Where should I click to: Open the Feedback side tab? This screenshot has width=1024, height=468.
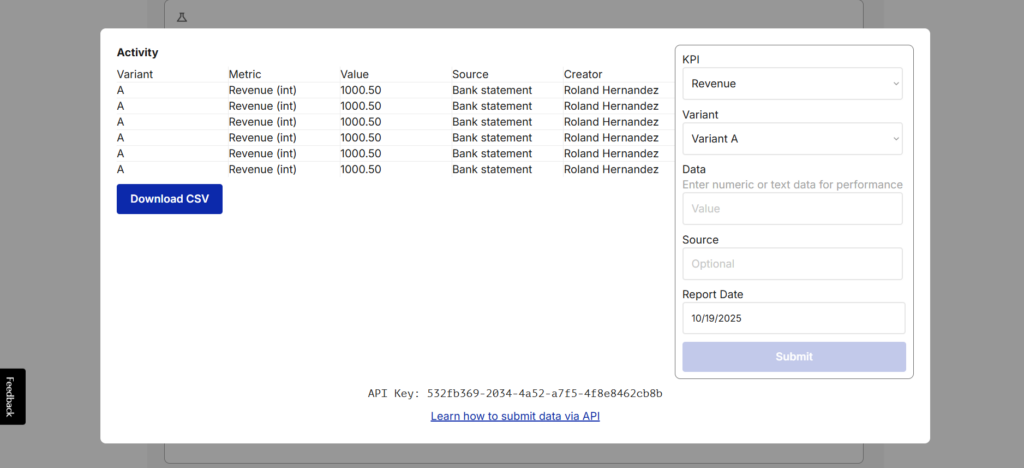pos(12,396)
